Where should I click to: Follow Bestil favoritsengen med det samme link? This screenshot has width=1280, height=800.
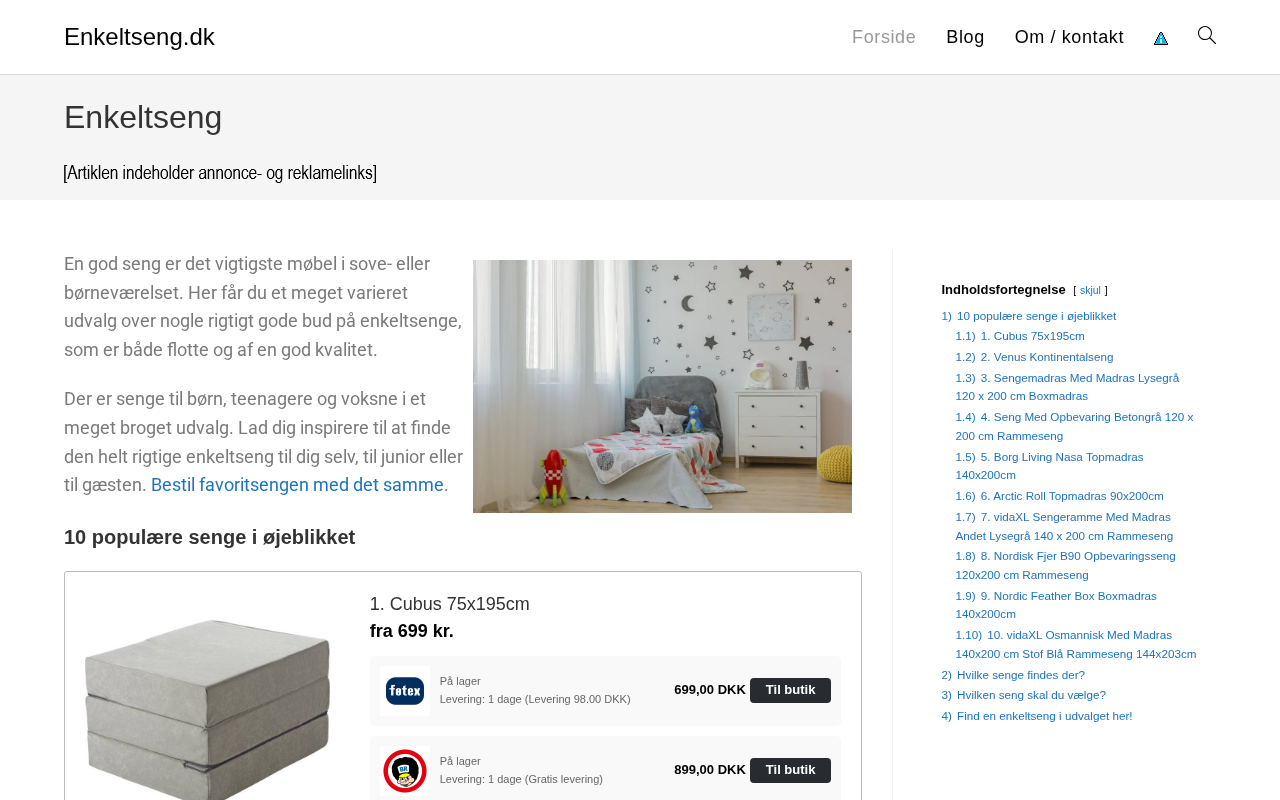pyautogui.click(x=297, y=485)
